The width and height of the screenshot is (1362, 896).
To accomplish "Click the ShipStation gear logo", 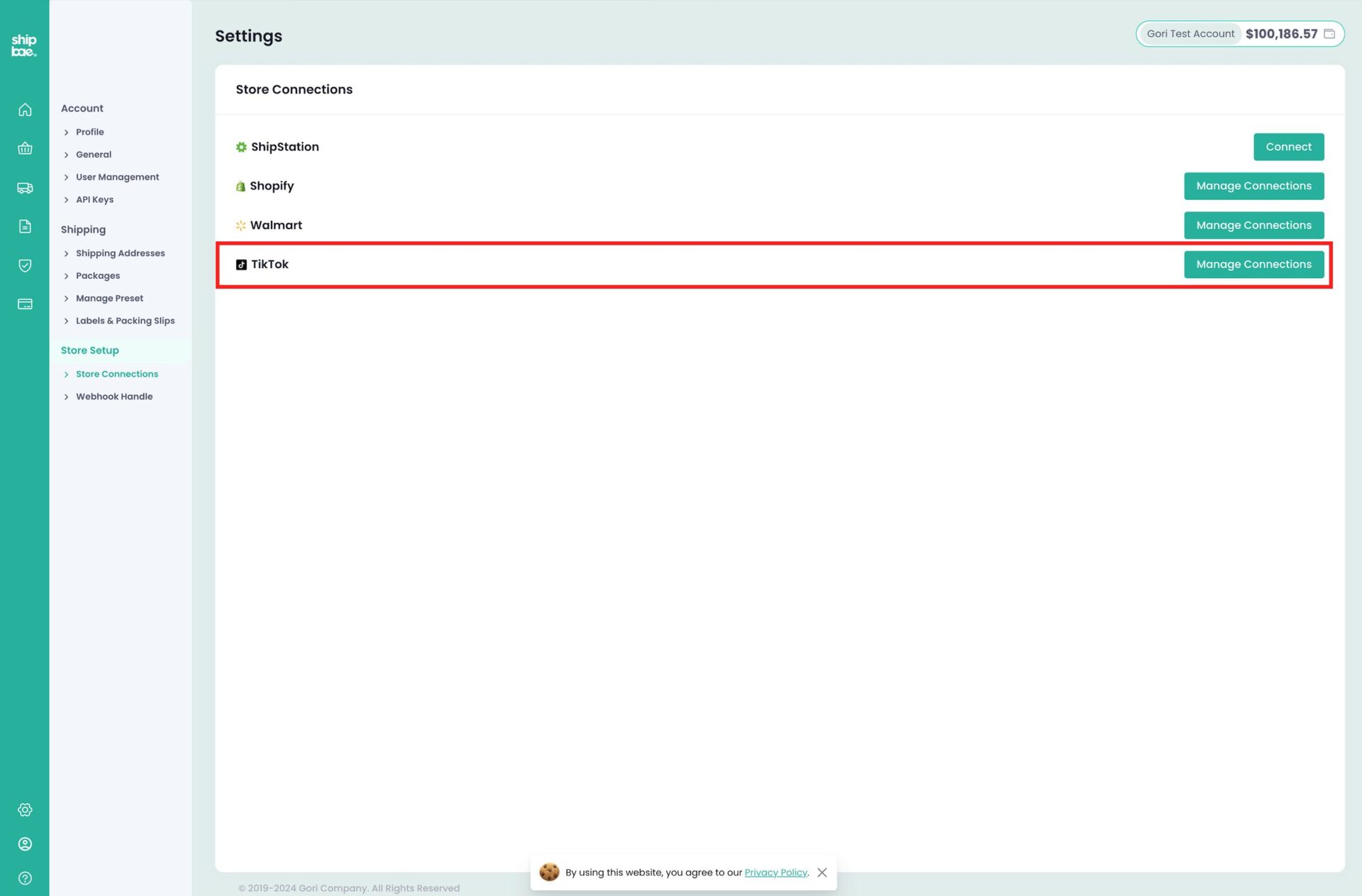I will point(241,147).
